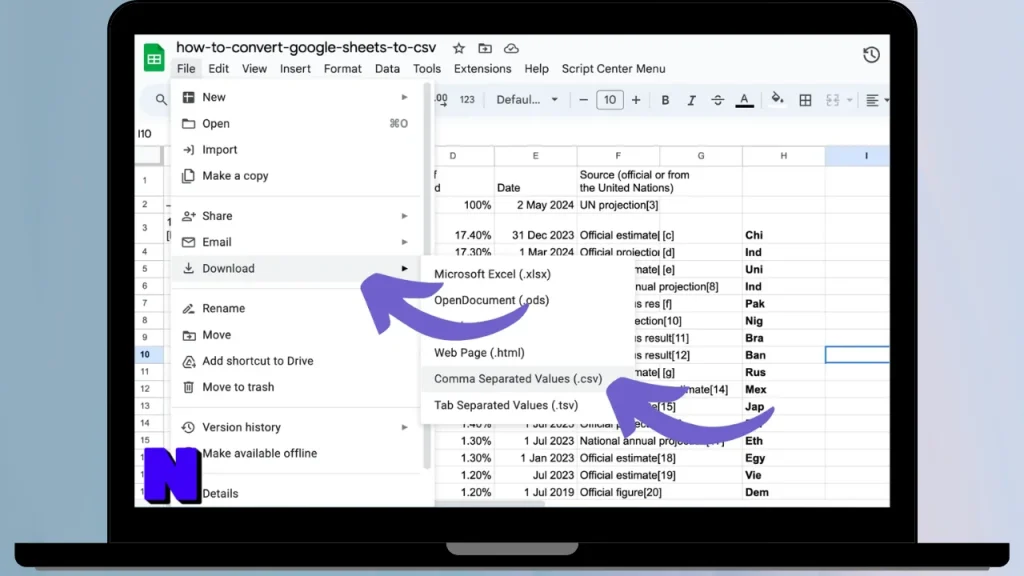This screenshot has width=1024, height=576.
Task: Check the cloud save status icon
Action: [511, 48]
